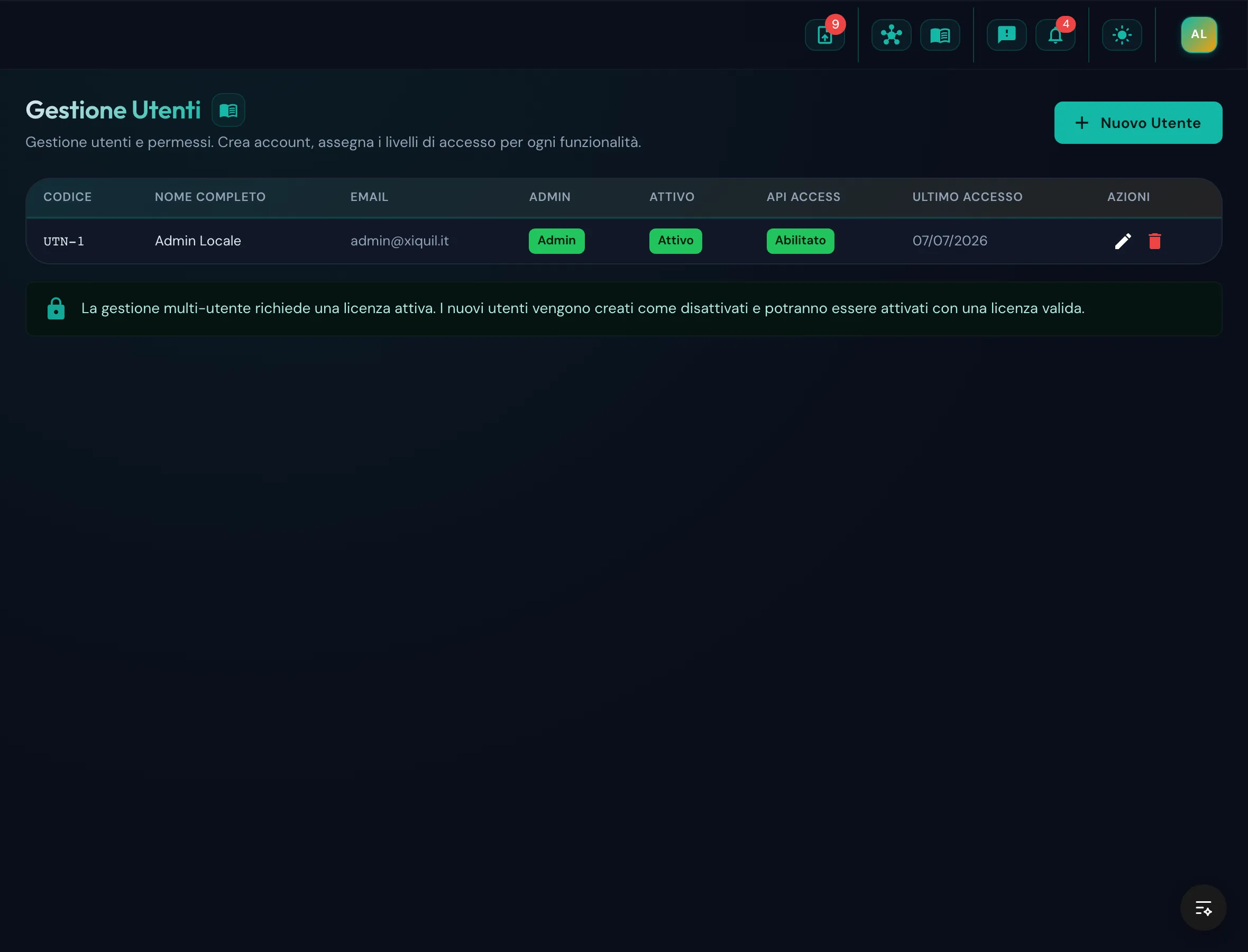Select the Admin Locale name cell

pos(198,241)
